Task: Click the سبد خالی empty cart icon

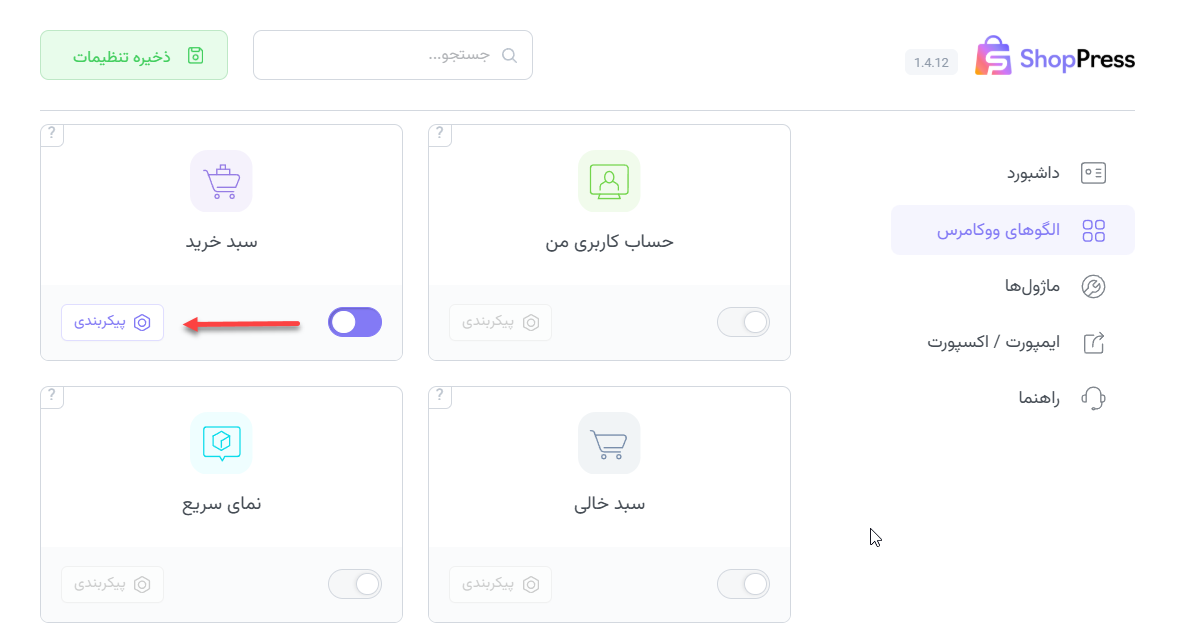Action: click(x=609, y=443)
